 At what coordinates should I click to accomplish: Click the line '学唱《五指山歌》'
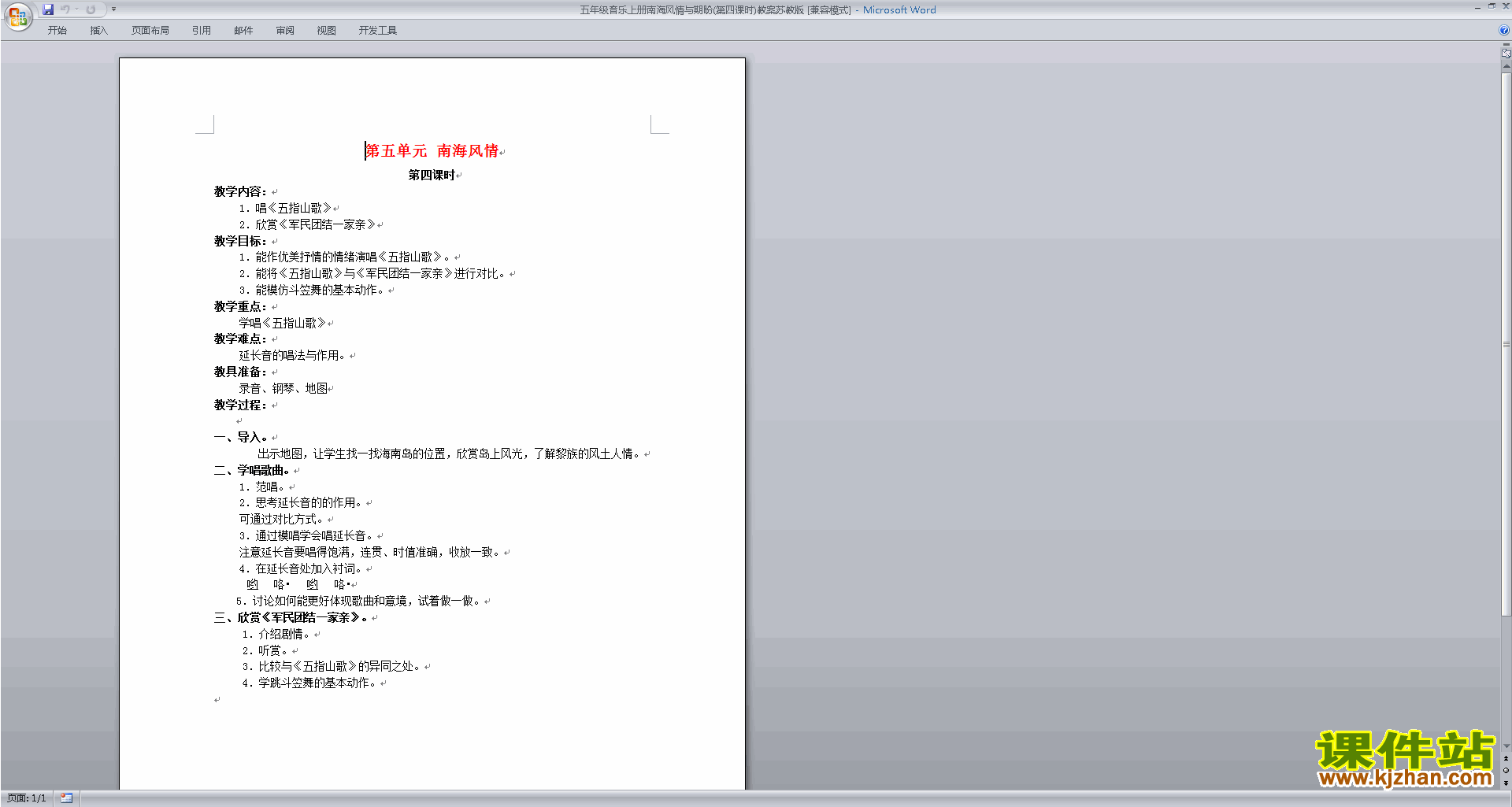[x=282, y=323]
